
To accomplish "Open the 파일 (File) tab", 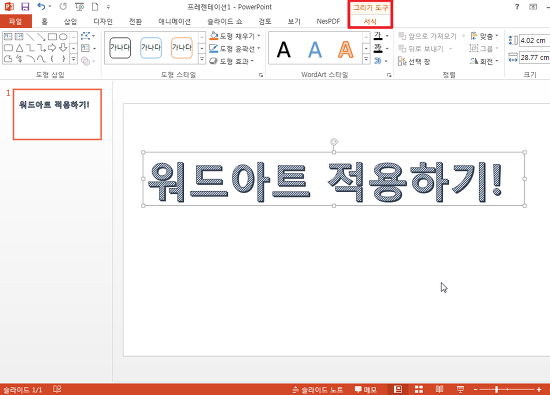I will (x=16, y=21).
